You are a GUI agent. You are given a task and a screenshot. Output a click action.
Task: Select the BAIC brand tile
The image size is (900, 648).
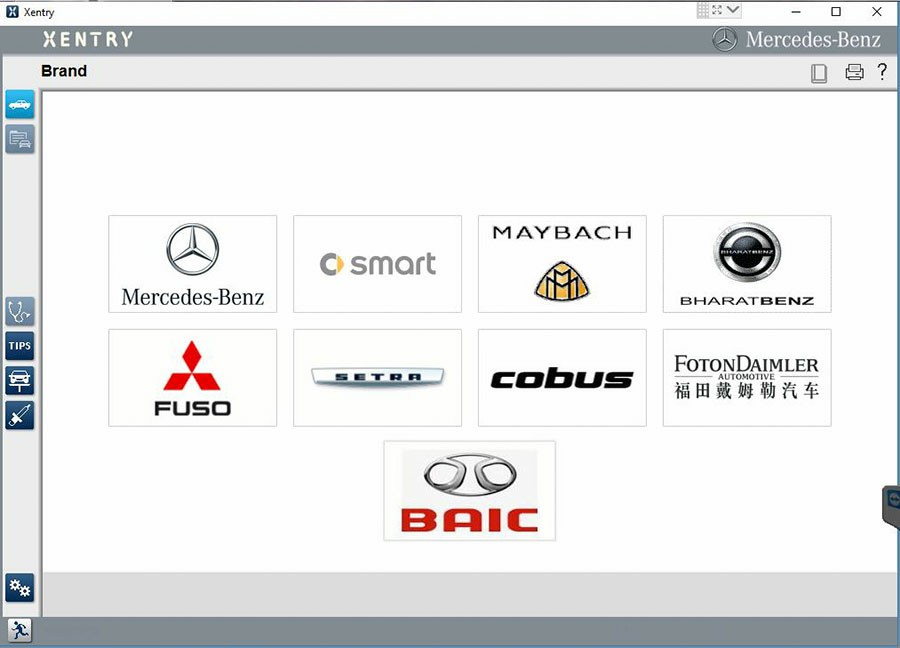469,491
